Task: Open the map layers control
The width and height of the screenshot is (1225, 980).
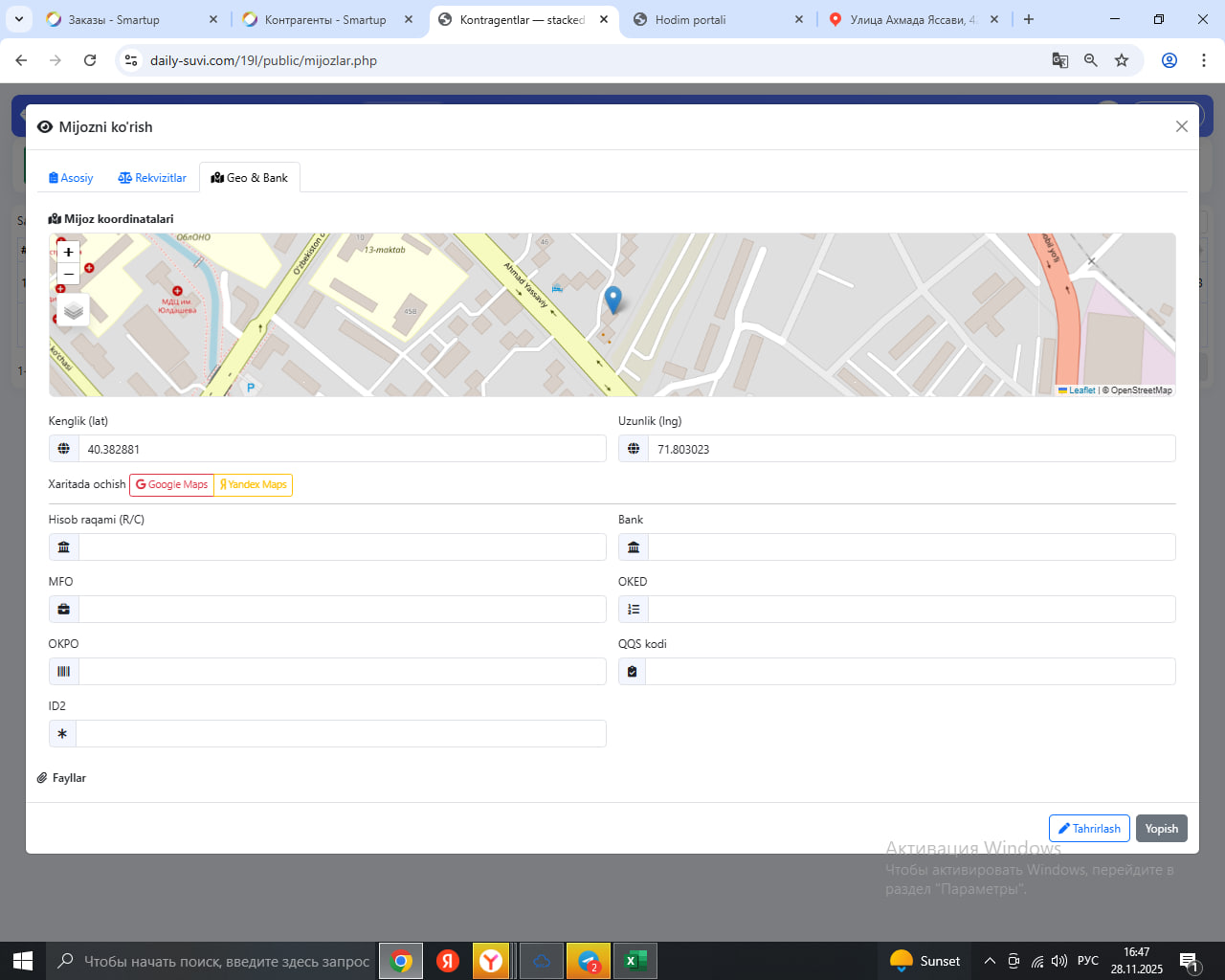Action: (x=74, y=310)
